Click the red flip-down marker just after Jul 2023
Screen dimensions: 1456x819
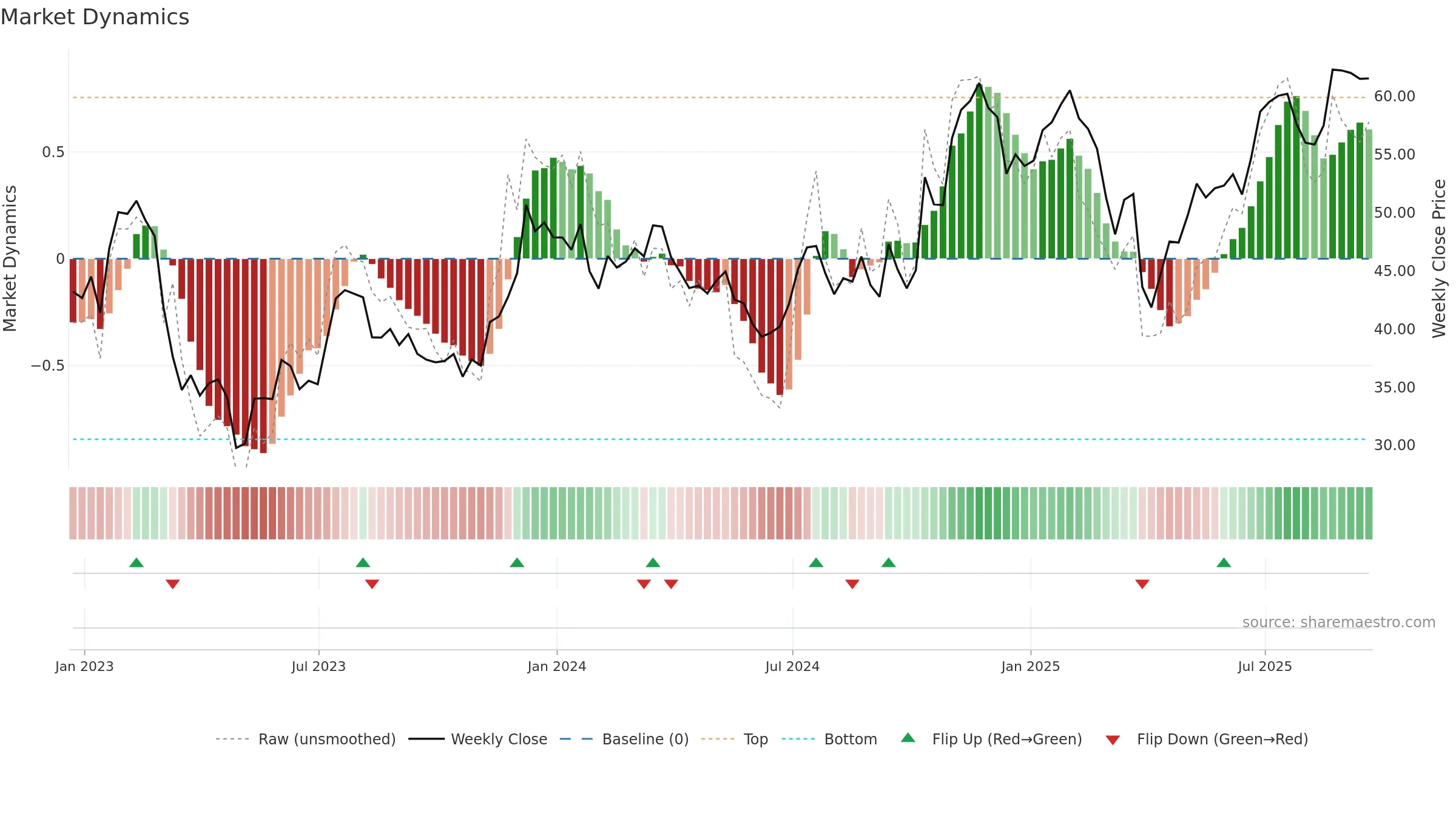(372, 584)
